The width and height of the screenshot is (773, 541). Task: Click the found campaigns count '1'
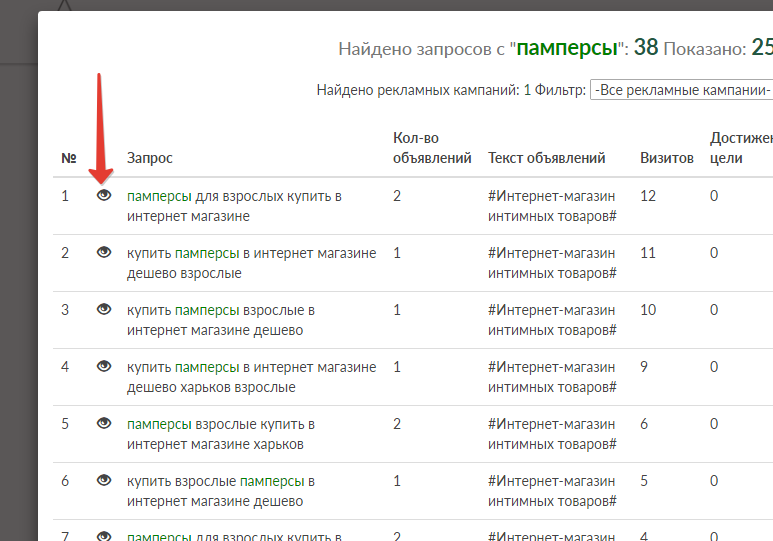coord(527,90)
